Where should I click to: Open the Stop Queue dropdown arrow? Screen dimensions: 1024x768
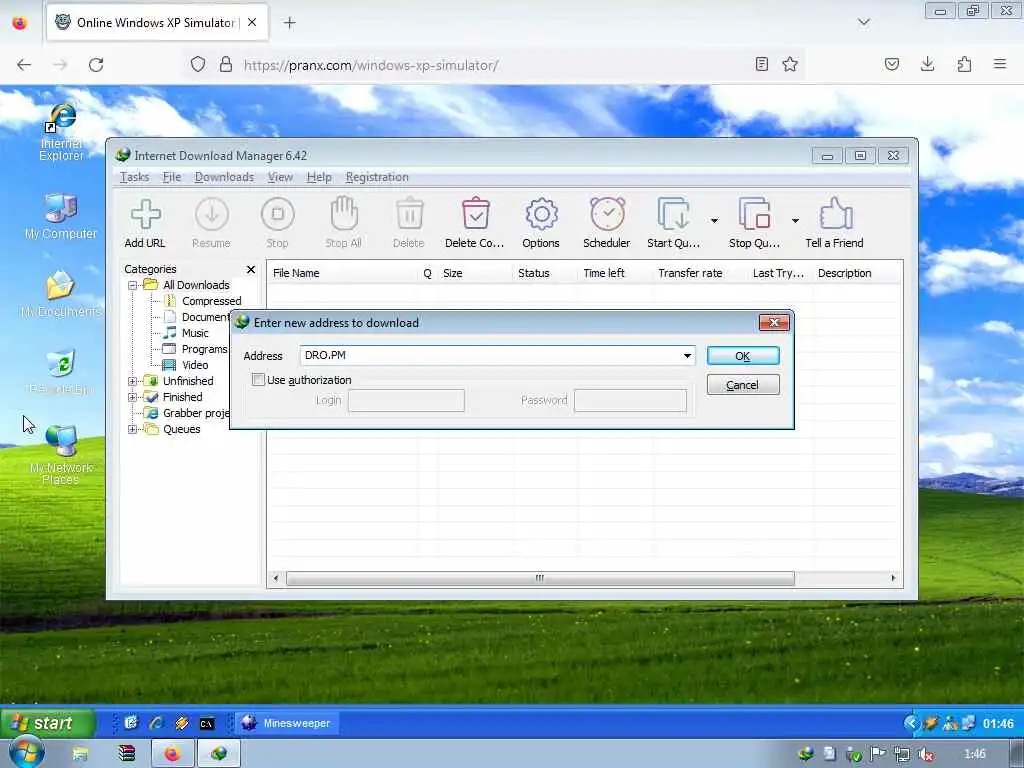click(x=795, y=221)
